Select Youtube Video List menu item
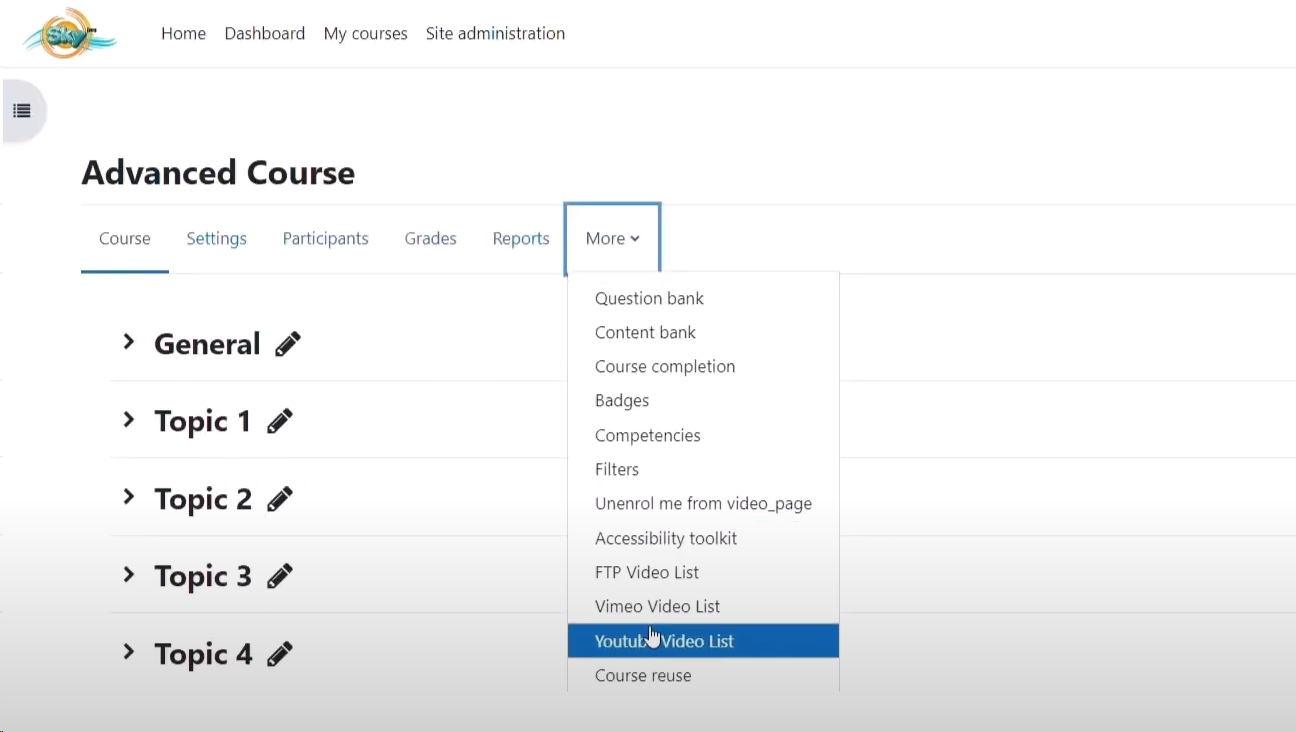The image size is (1296, 732). (x=664, y=641)
